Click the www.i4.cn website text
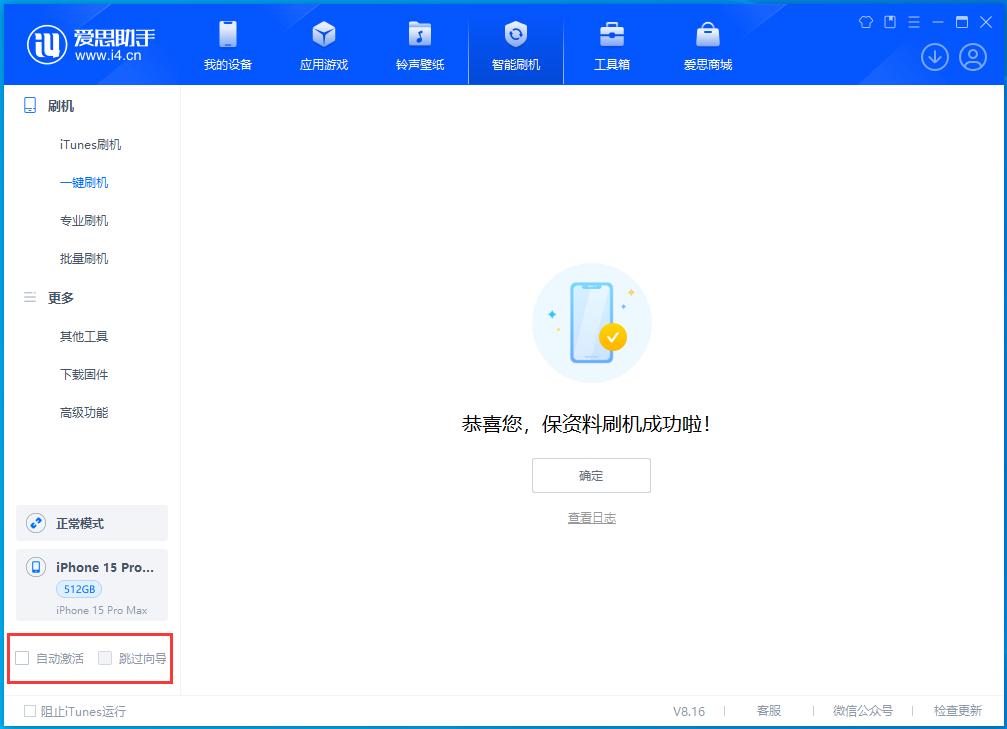Viewport: 1007px width, 729px height. [108, 56]
